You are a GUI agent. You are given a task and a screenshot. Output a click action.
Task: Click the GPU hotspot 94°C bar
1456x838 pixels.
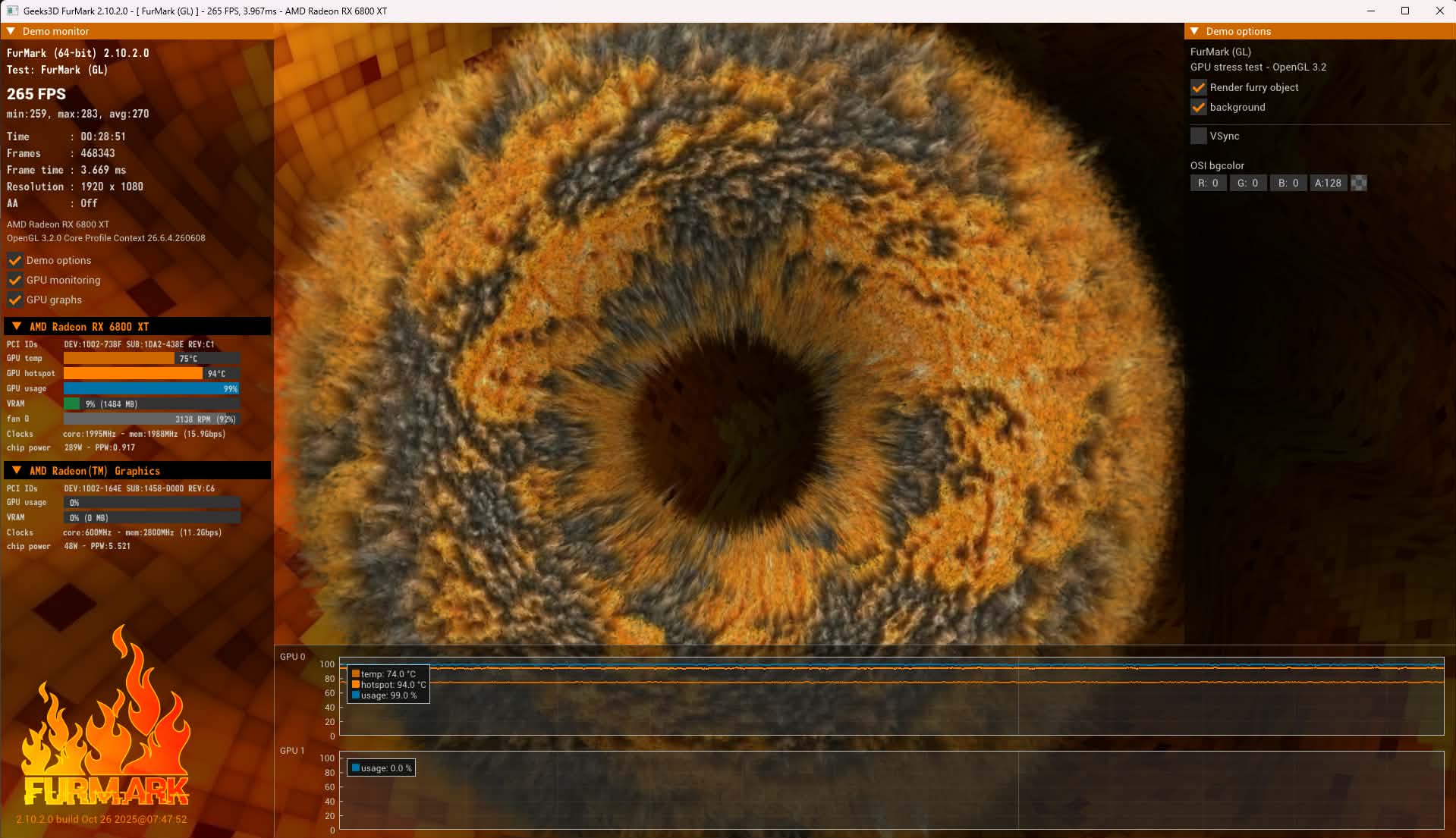(152, 373)
